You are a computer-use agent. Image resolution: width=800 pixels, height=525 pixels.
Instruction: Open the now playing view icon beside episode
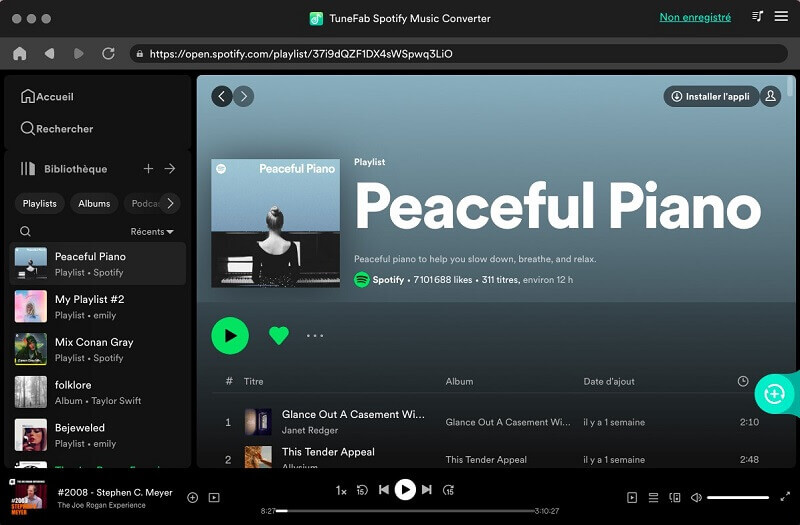[x=214, y=497]
